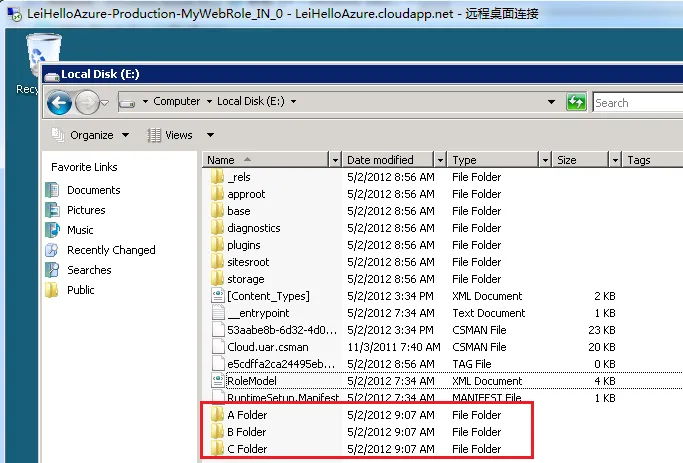Open the address bar history dropdown

(x=551, y=102)
